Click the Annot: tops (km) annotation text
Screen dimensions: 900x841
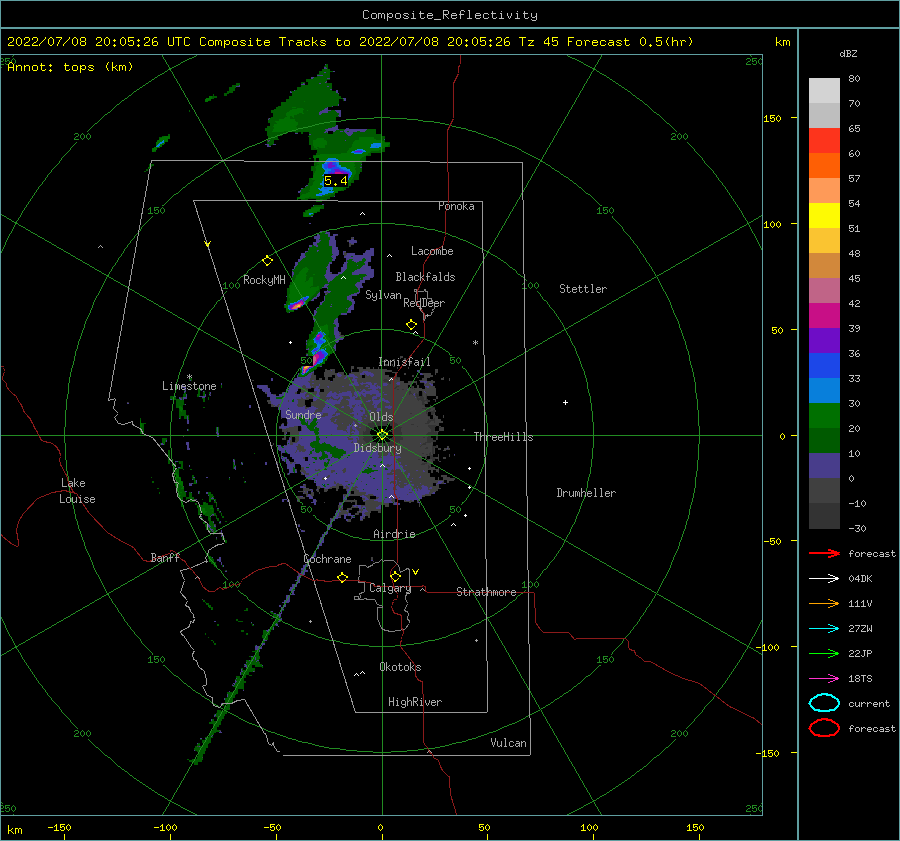point(70,67)
